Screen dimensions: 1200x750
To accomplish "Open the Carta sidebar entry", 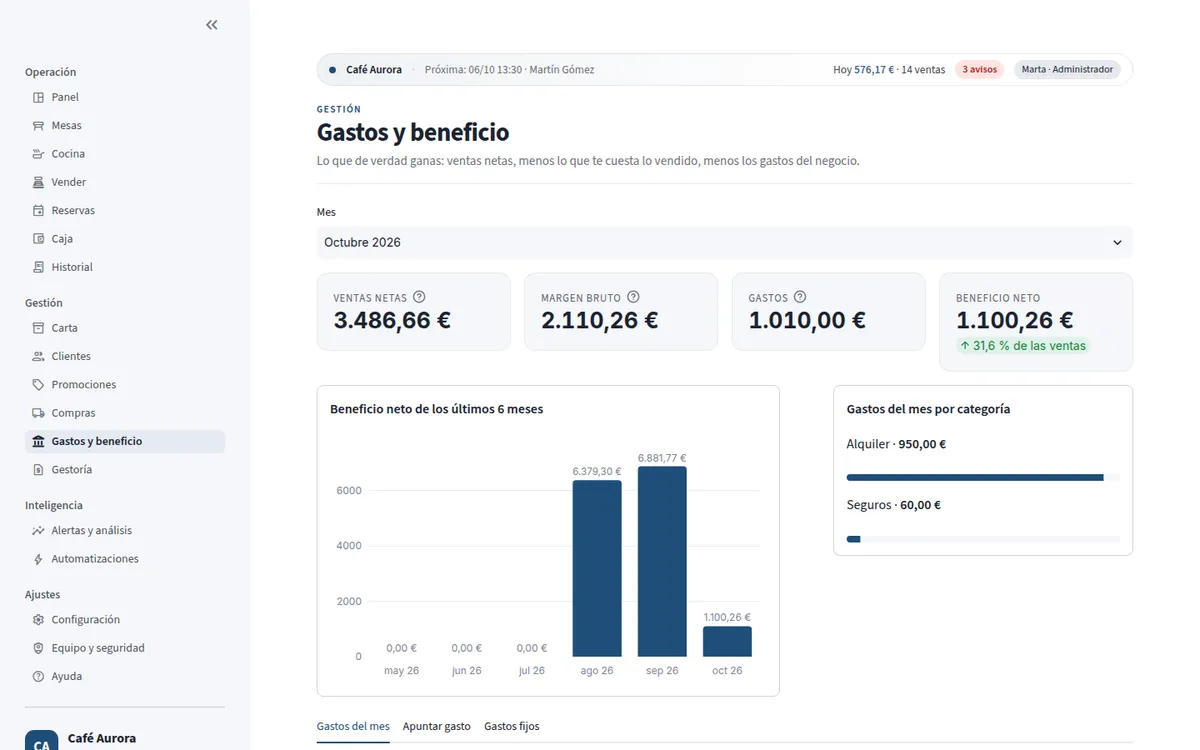I will point(125,328).
